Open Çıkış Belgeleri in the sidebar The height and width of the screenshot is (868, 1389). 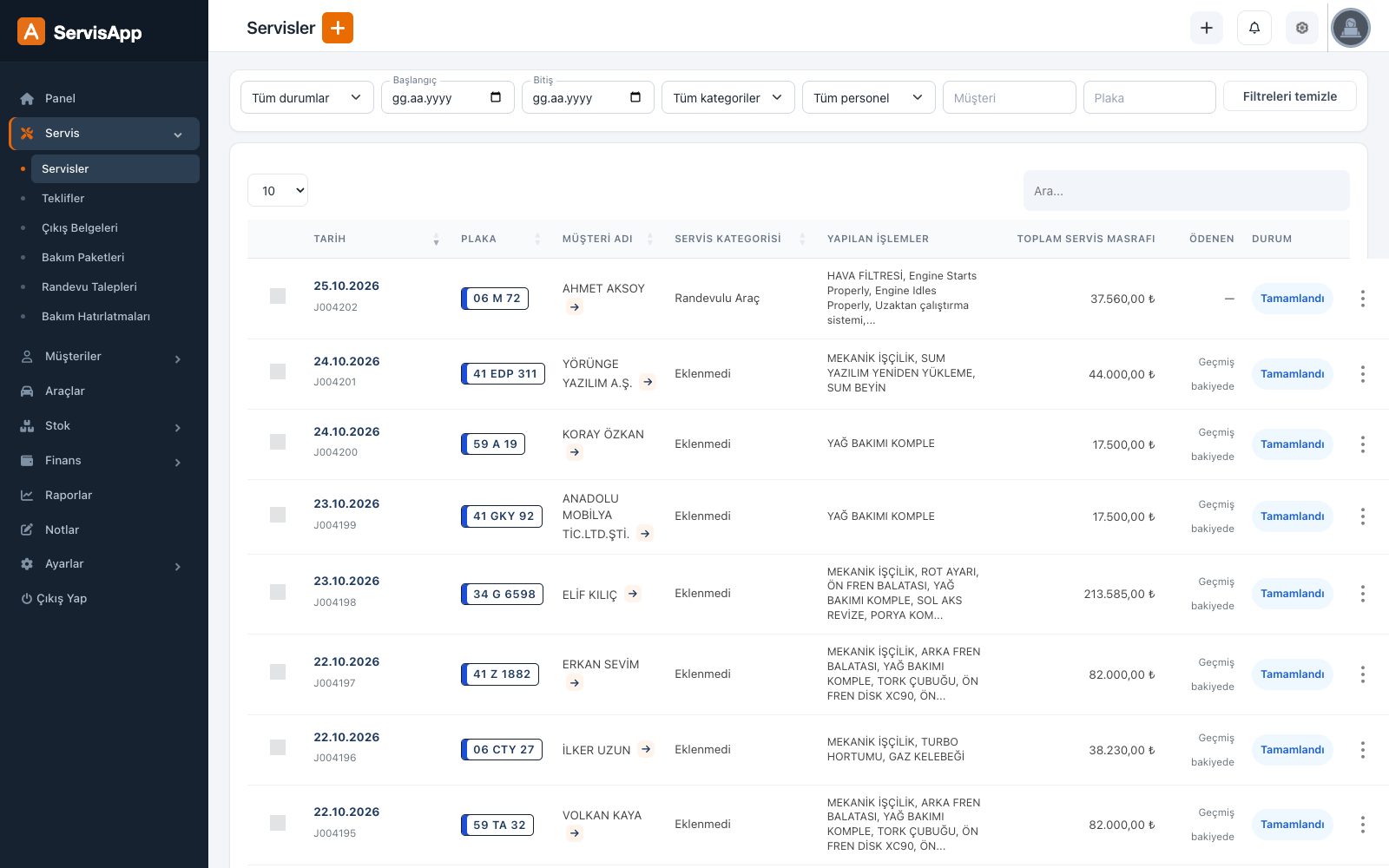pyautogui.click(x=80, y=228)
